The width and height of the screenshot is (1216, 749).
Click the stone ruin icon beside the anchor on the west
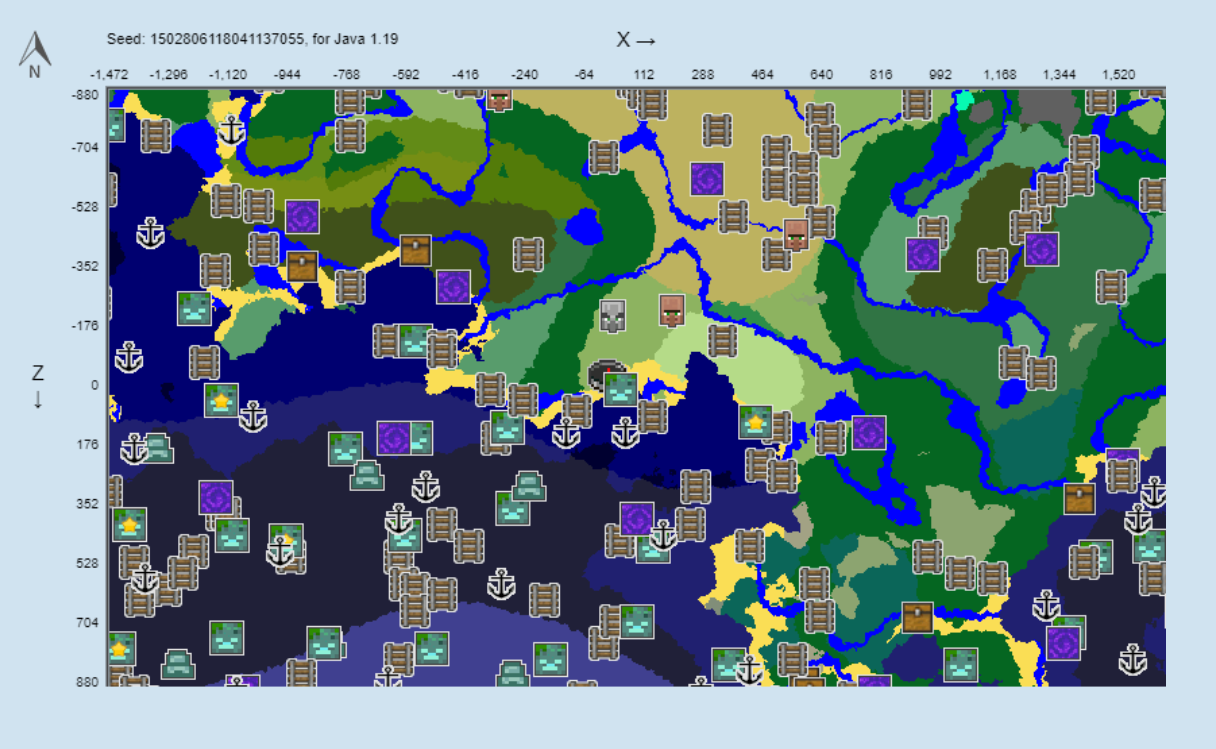[157, 448]
